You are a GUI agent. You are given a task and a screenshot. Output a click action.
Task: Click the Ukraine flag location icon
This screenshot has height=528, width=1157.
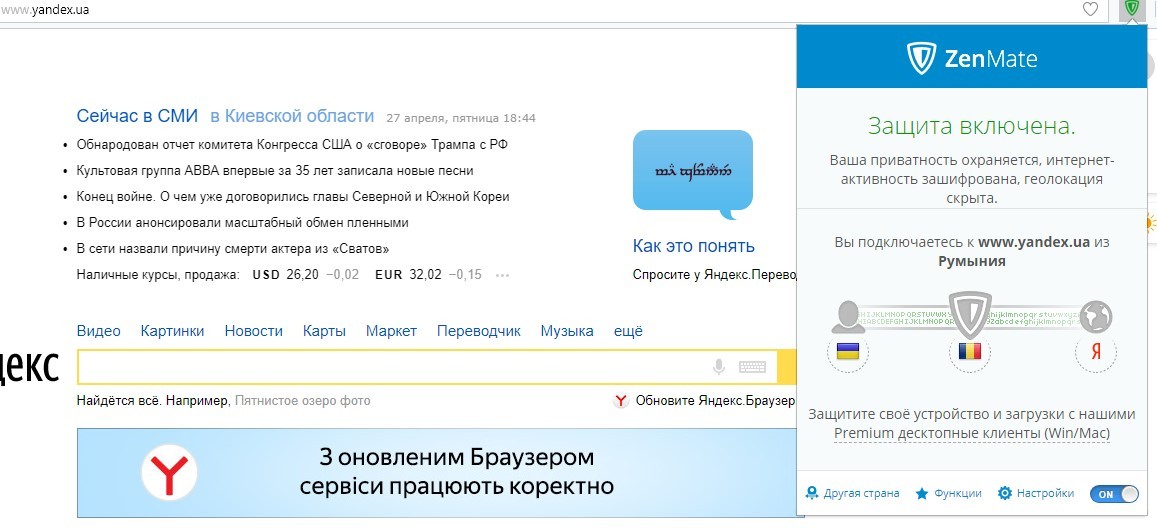coord(847,352)
